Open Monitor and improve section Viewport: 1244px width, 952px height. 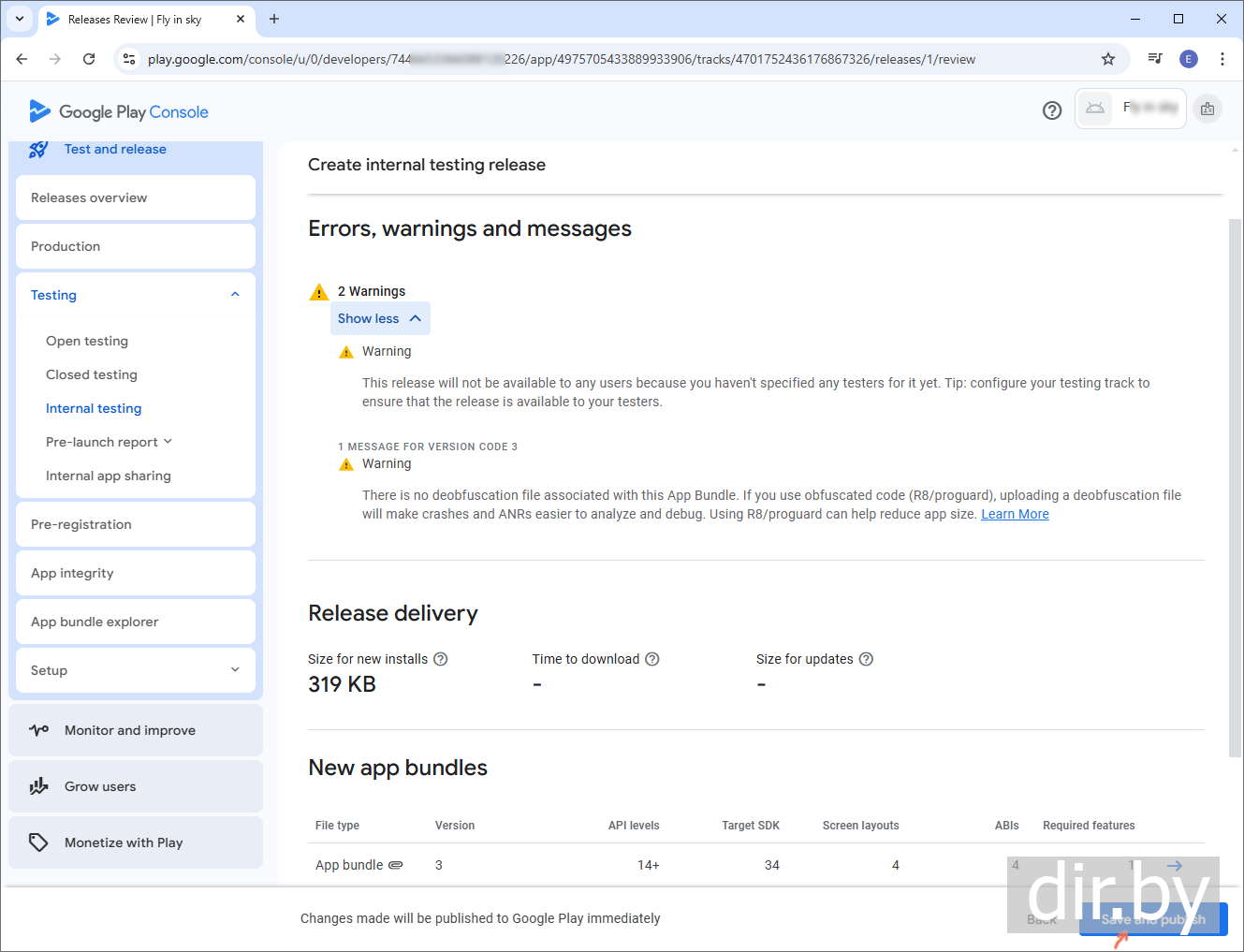130,730
